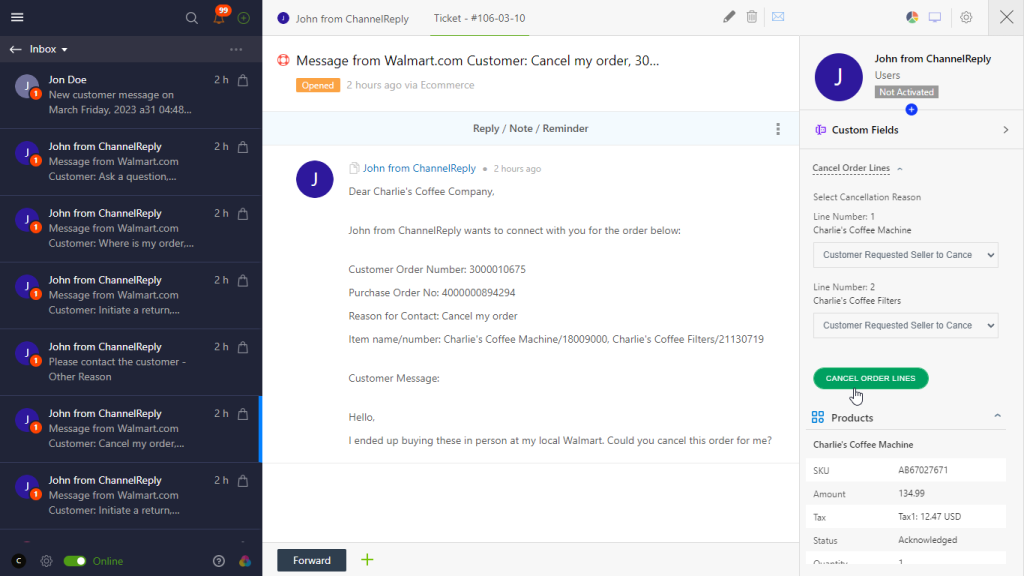The height and width of the screenshot is (576, 1024).
Task: Click the green plus next to Forward
Action: pos(367,560)
